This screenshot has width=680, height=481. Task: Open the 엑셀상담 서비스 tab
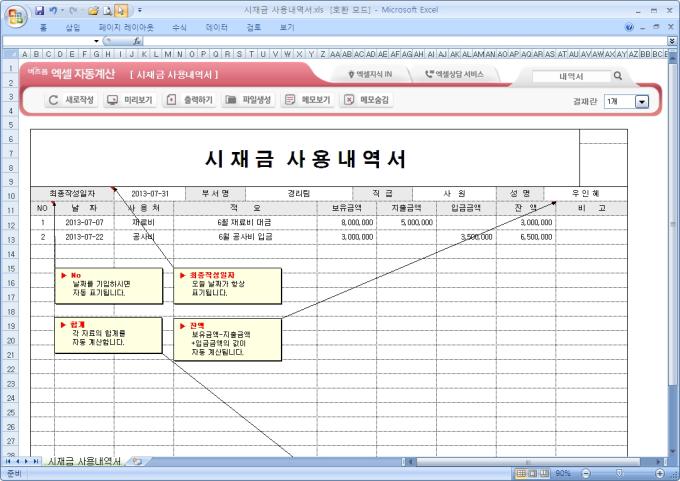pos(454,75)
